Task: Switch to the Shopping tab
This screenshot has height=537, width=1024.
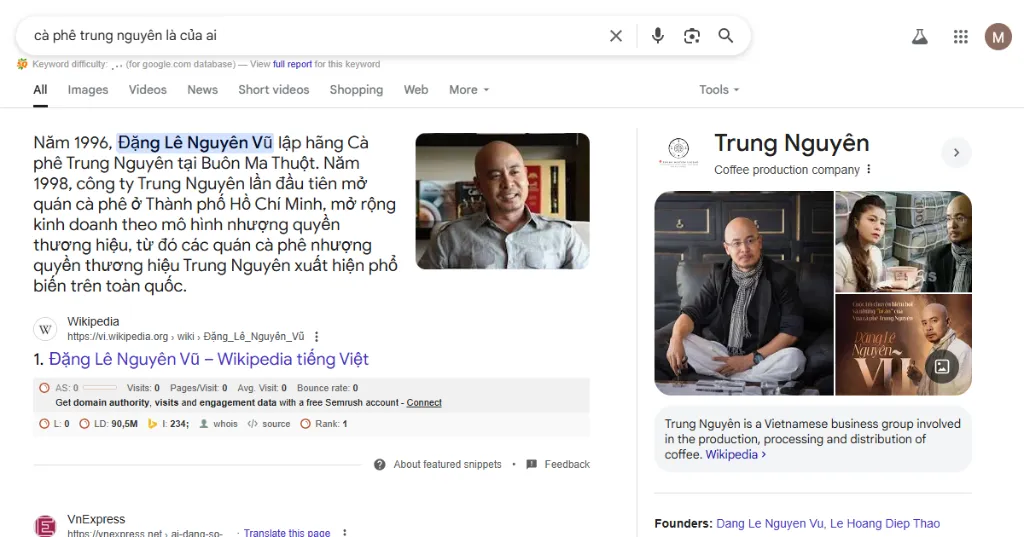Action: [x=357, y=90]
